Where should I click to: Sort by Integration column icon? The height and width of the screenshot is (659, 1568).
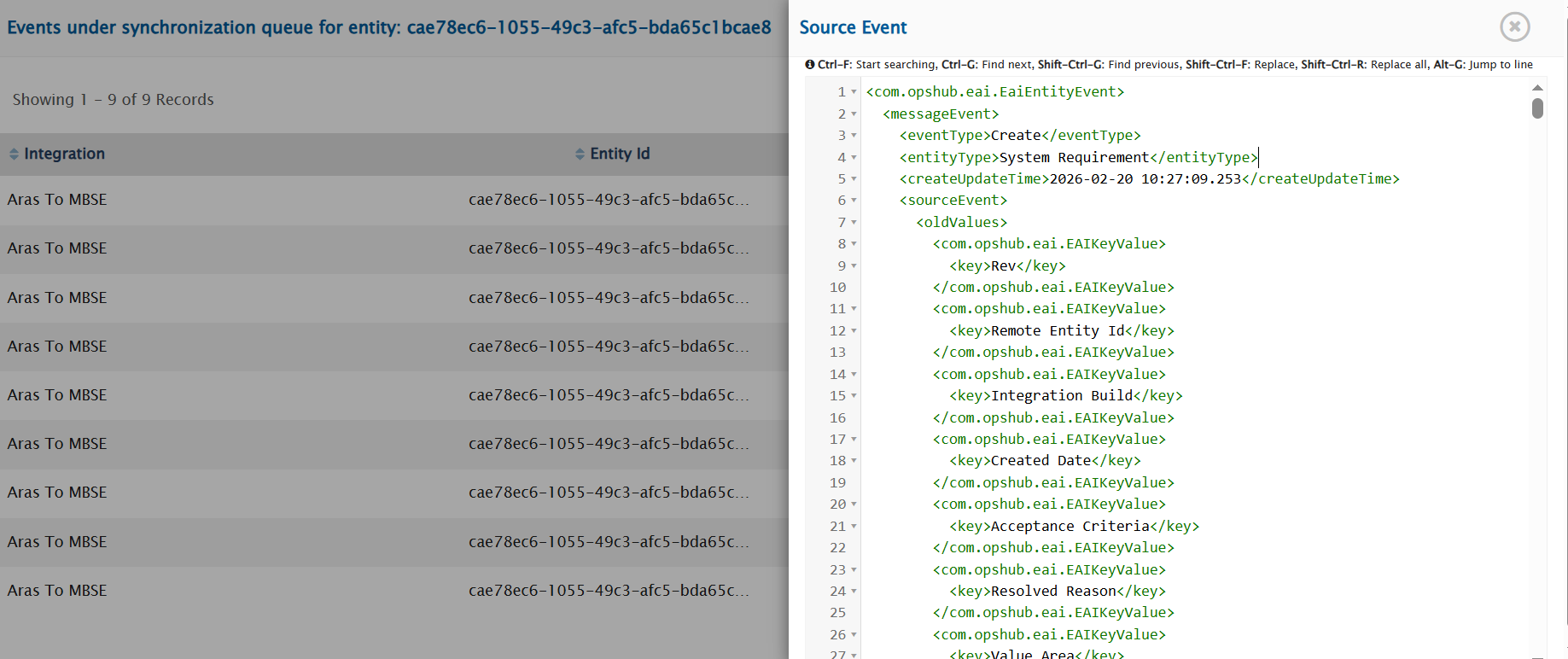coord(14,155)
